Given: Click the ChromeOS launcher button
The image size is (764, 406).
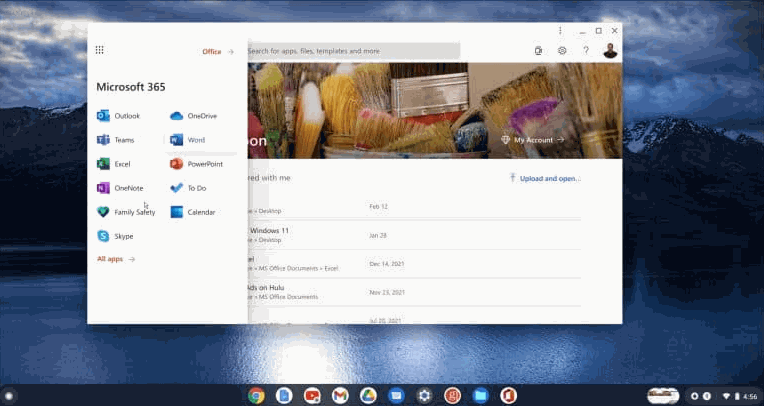Looking at the screenshot, I should 9,396.
